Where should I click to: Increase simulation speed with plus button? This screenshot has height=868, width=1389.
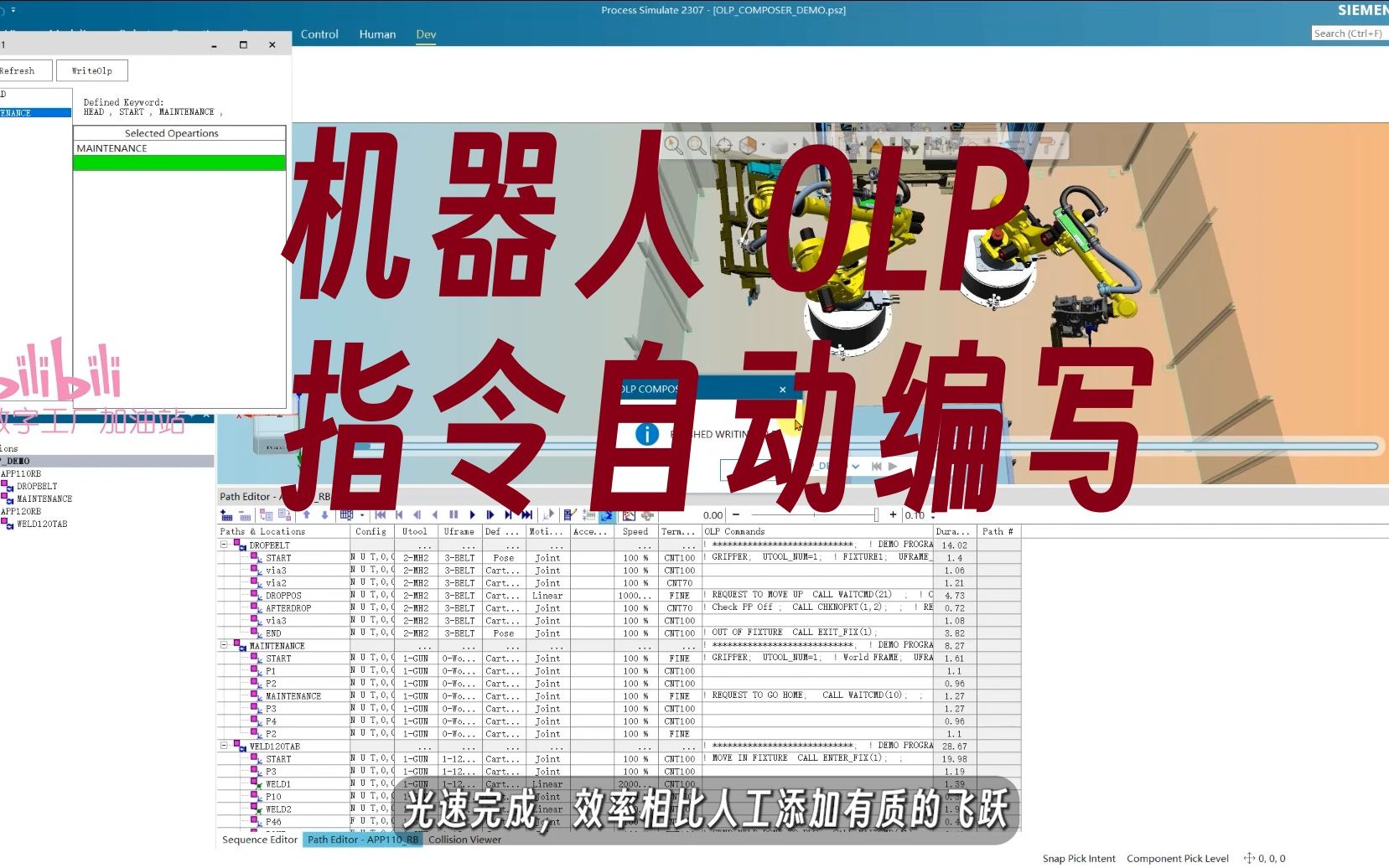(893, 515)
